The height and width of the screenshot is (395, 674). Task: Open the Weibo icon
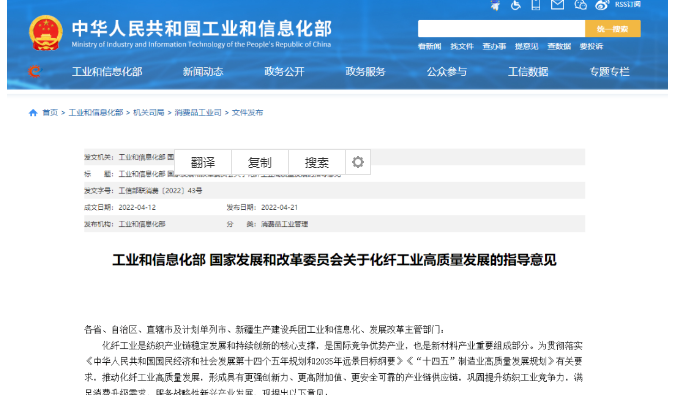pos(602,5)
